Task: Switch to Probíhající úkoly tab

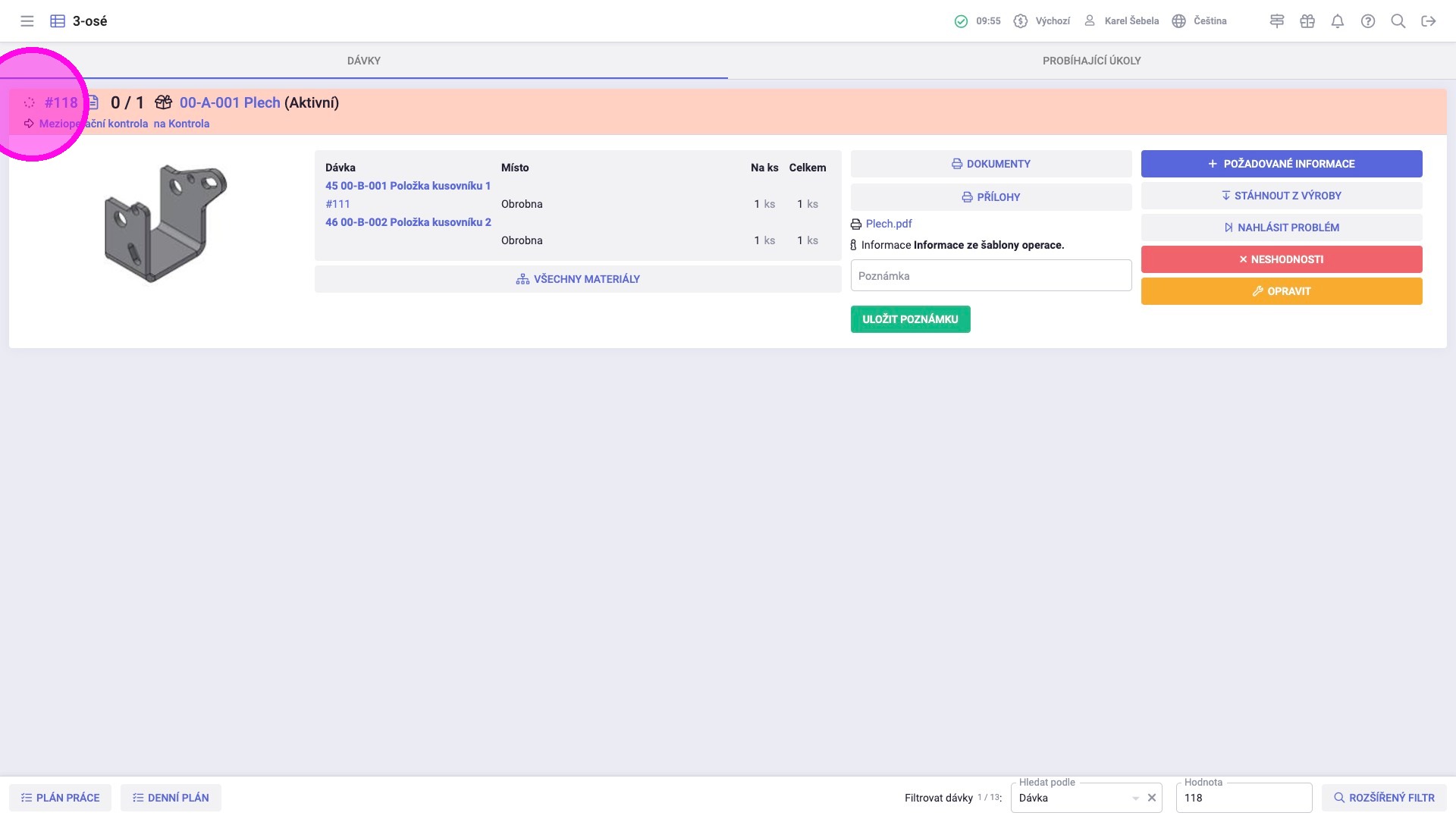Action: click(x=1091, y=61)
